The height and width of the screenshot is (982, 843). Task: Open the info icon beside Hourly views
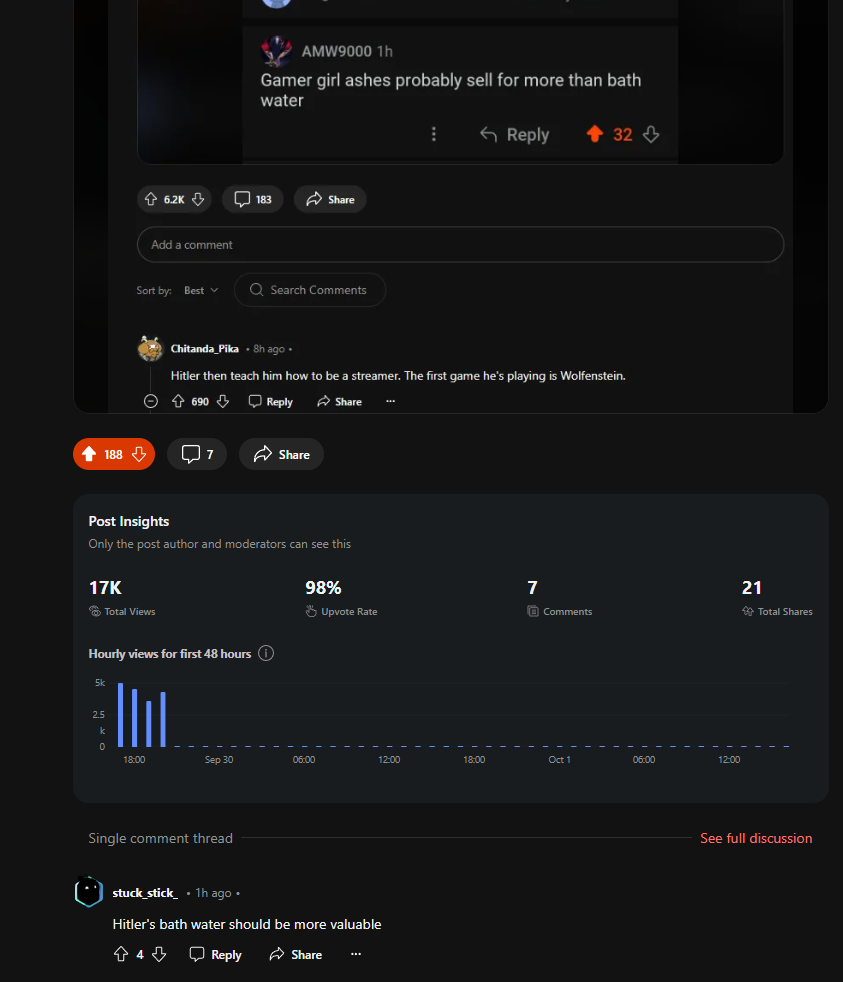pos(266,653)
